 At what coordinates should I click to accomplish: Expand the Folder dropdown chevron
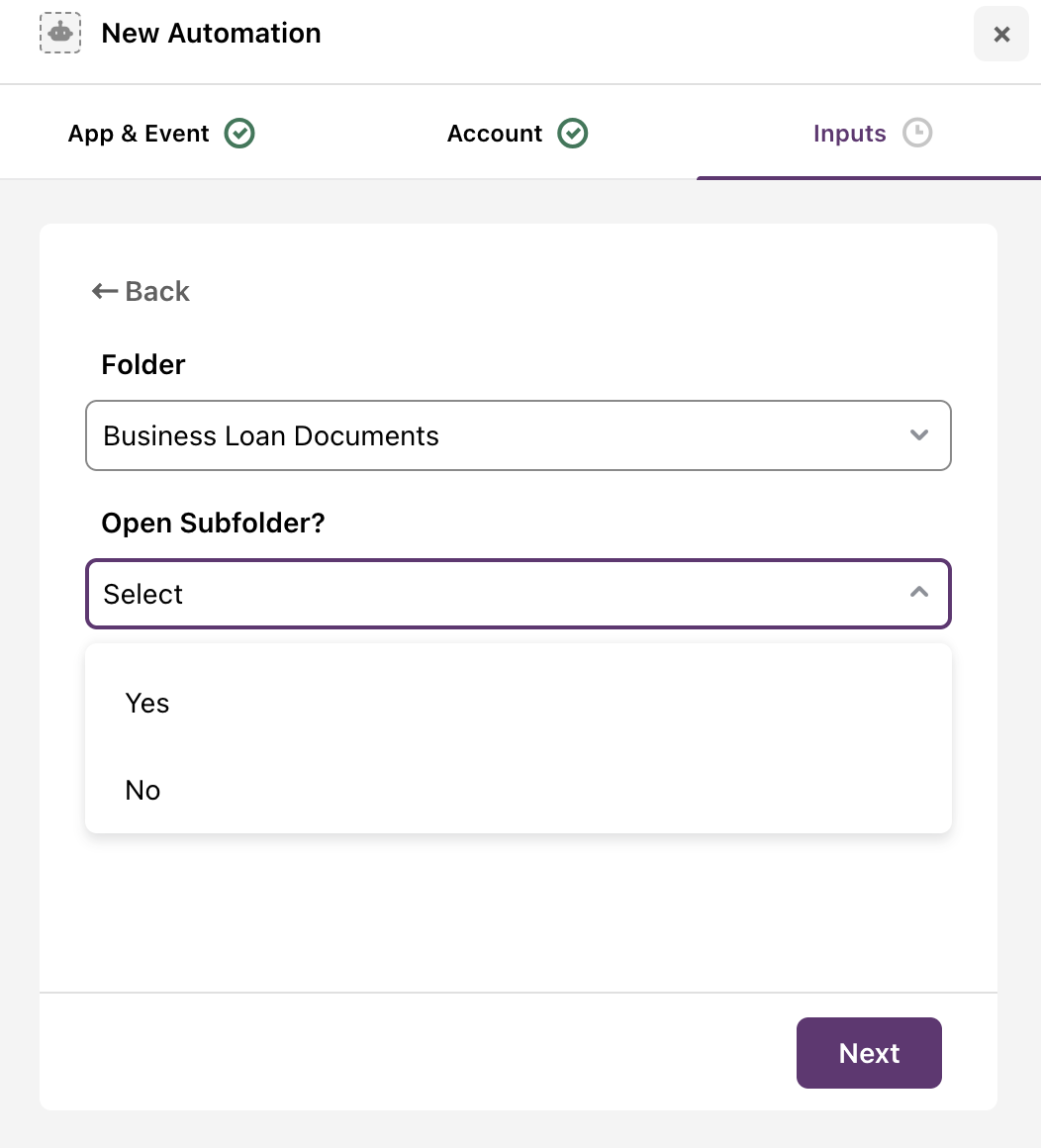pyautogui.click(x=918, y=434)
